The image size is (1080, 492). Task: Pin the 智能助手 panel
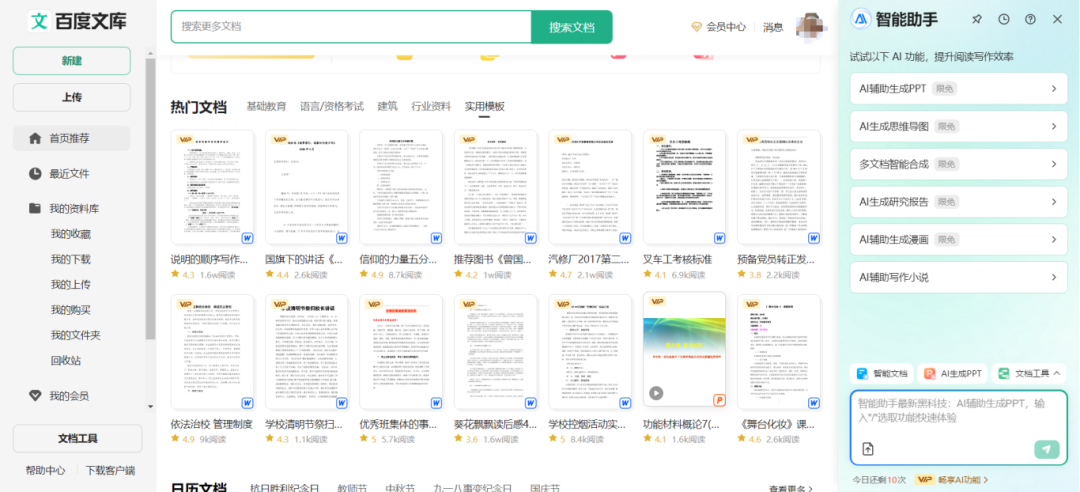(977, 19)
